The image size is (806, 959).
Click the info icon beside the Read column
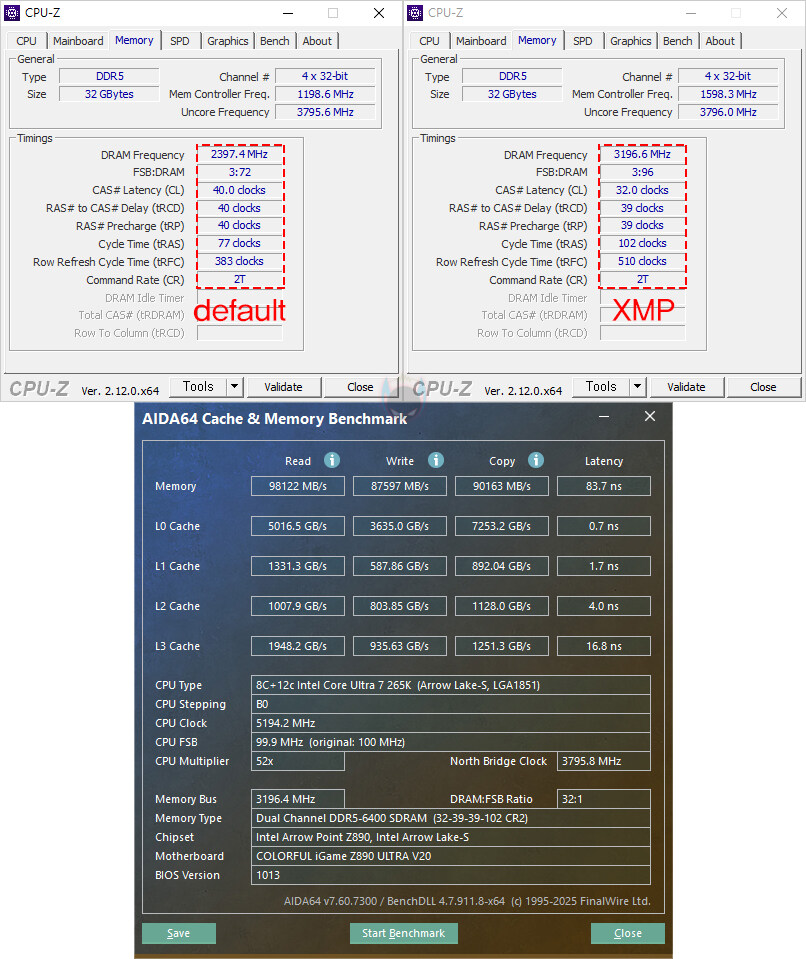[x=330, y=461]
